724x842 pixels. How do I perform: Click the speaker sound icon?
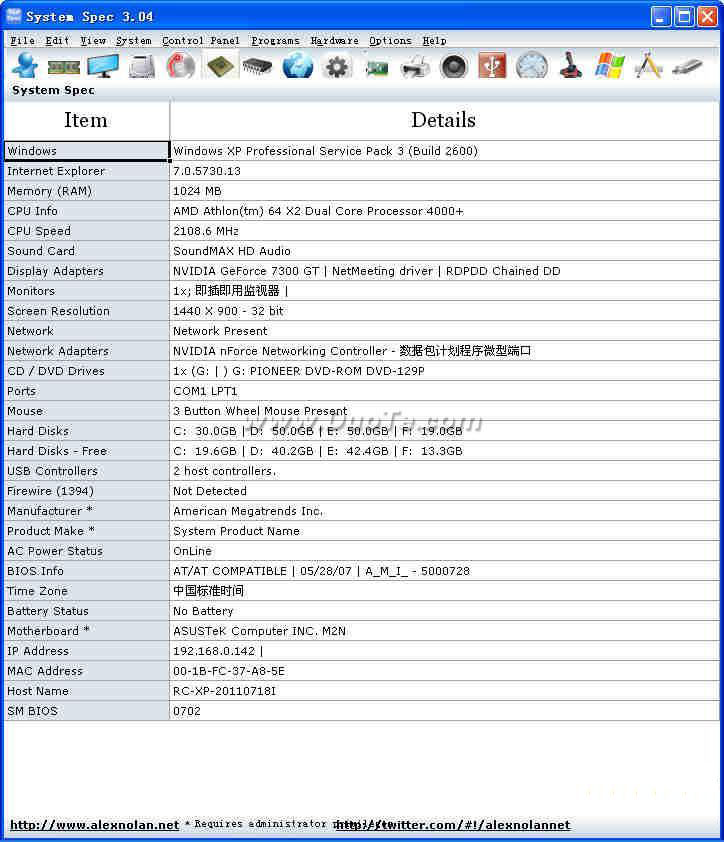pos(454,66)
